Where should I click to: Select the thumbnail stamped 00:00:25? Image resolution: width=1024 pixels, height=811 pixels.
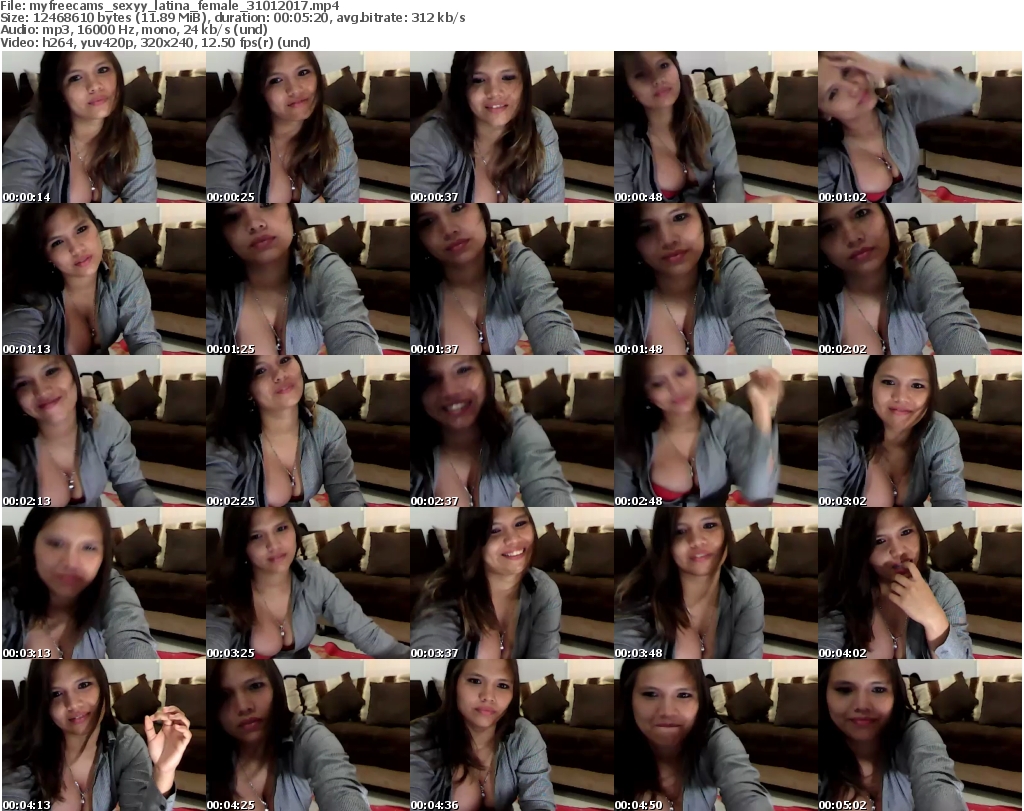(x=308, y=127)
